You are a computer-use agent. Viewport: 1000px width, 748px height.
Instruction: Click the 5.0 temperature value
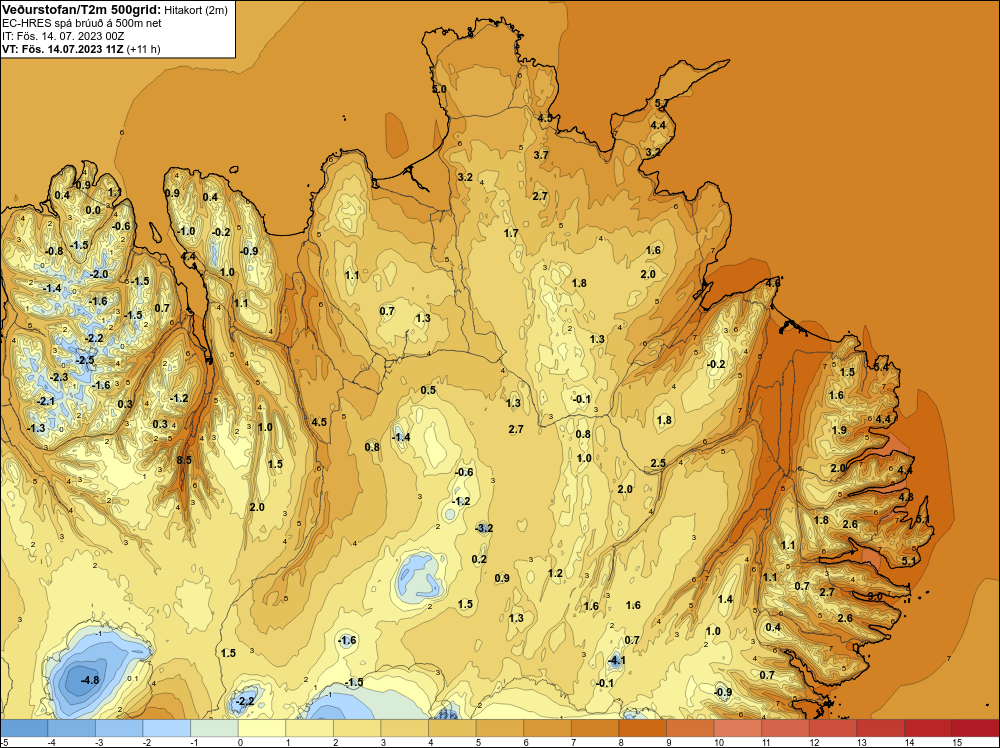click(x=439, y=89)
